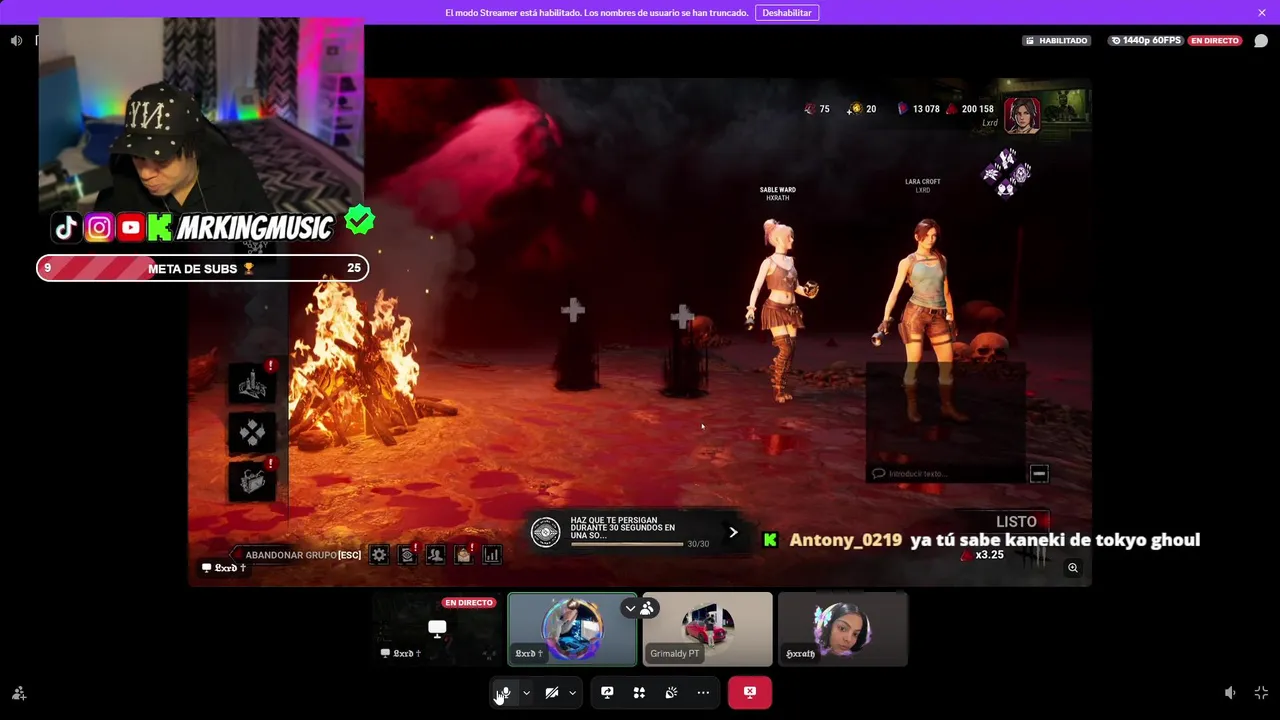Click the share screen icon in the call bar
The height and width of the screenshot is (720, 1280).
[x=607, y=692]
